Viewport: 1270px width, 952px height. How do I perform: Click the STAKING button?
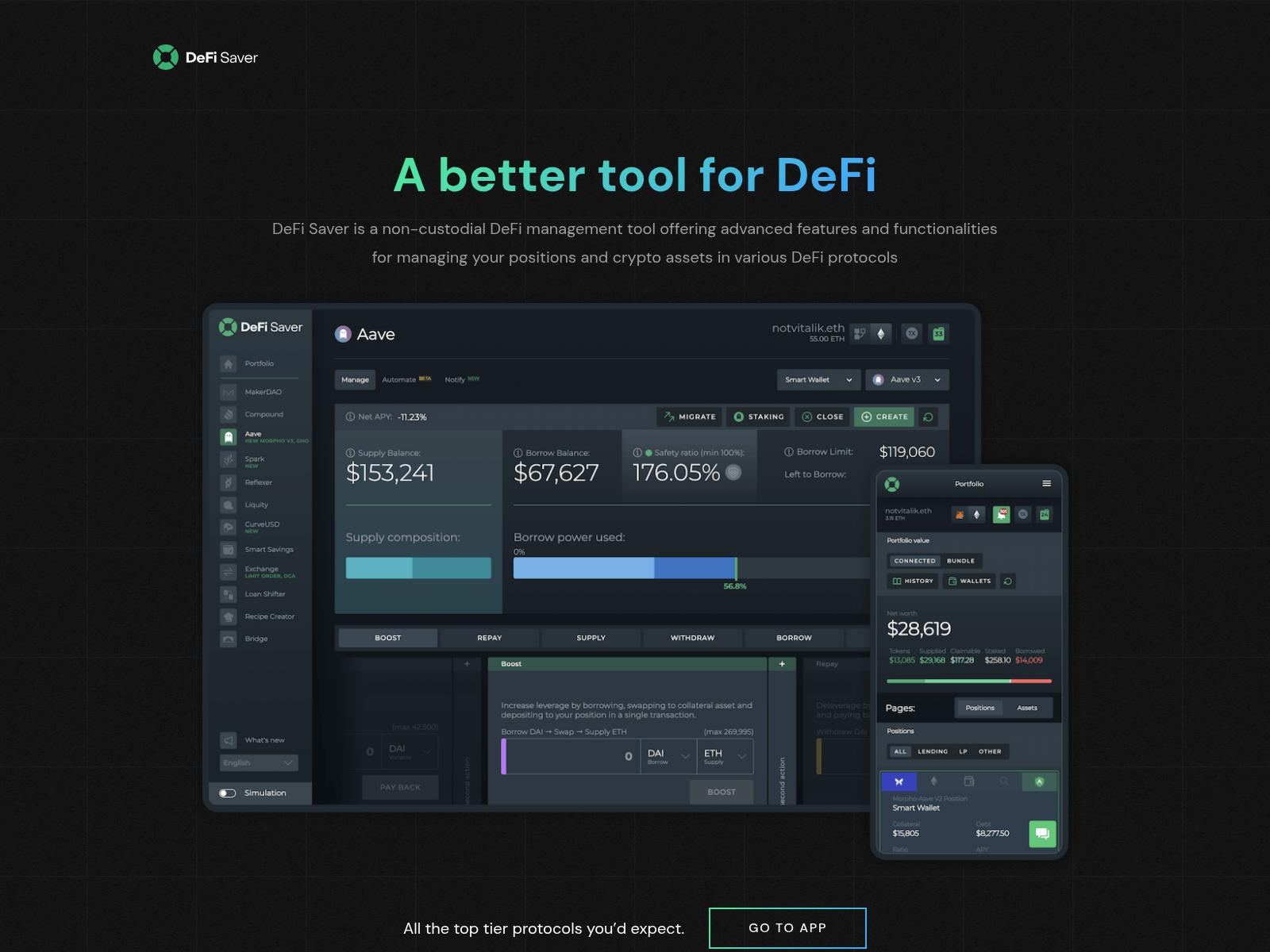(758, 416)
